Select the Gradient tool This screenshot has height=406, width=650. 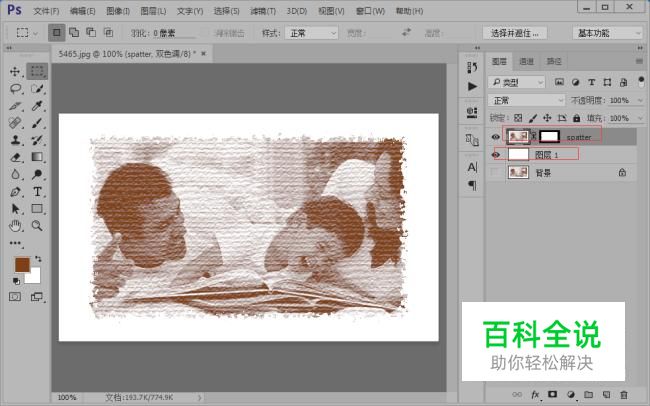[37, 157]
